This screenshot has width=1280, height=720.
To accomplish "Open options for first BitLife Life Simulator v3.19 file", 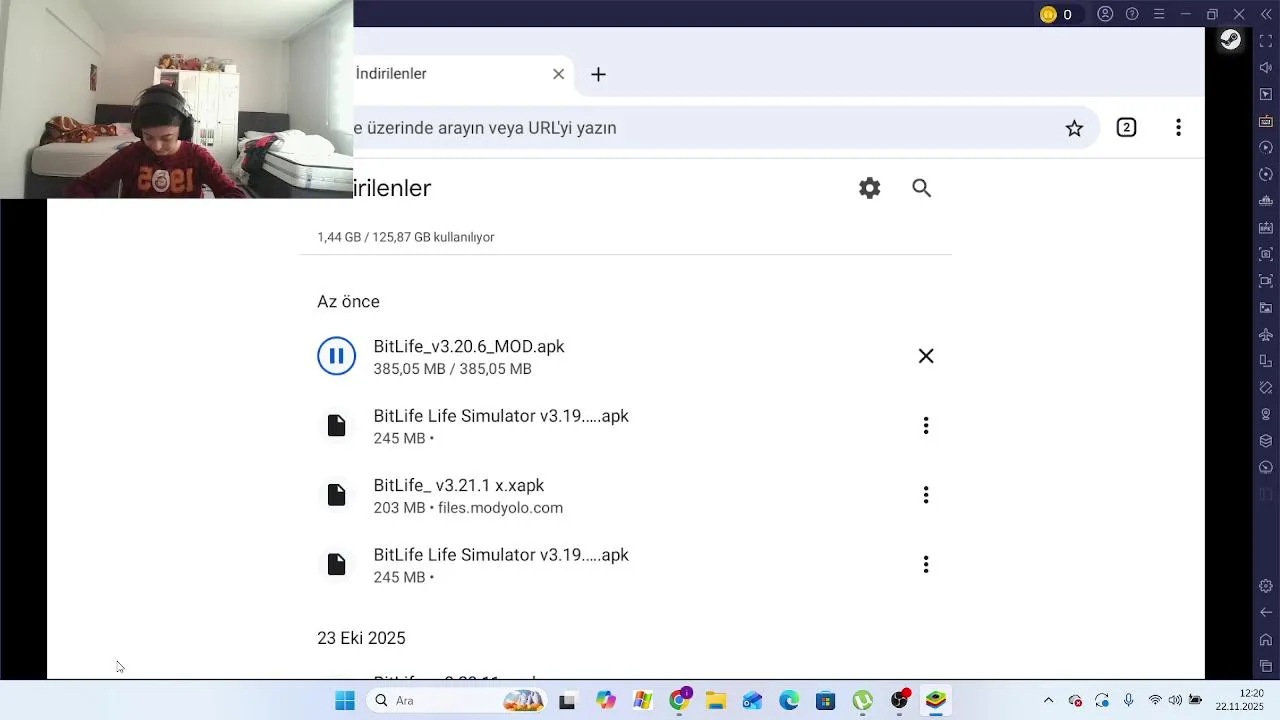I will coord(926,426).
